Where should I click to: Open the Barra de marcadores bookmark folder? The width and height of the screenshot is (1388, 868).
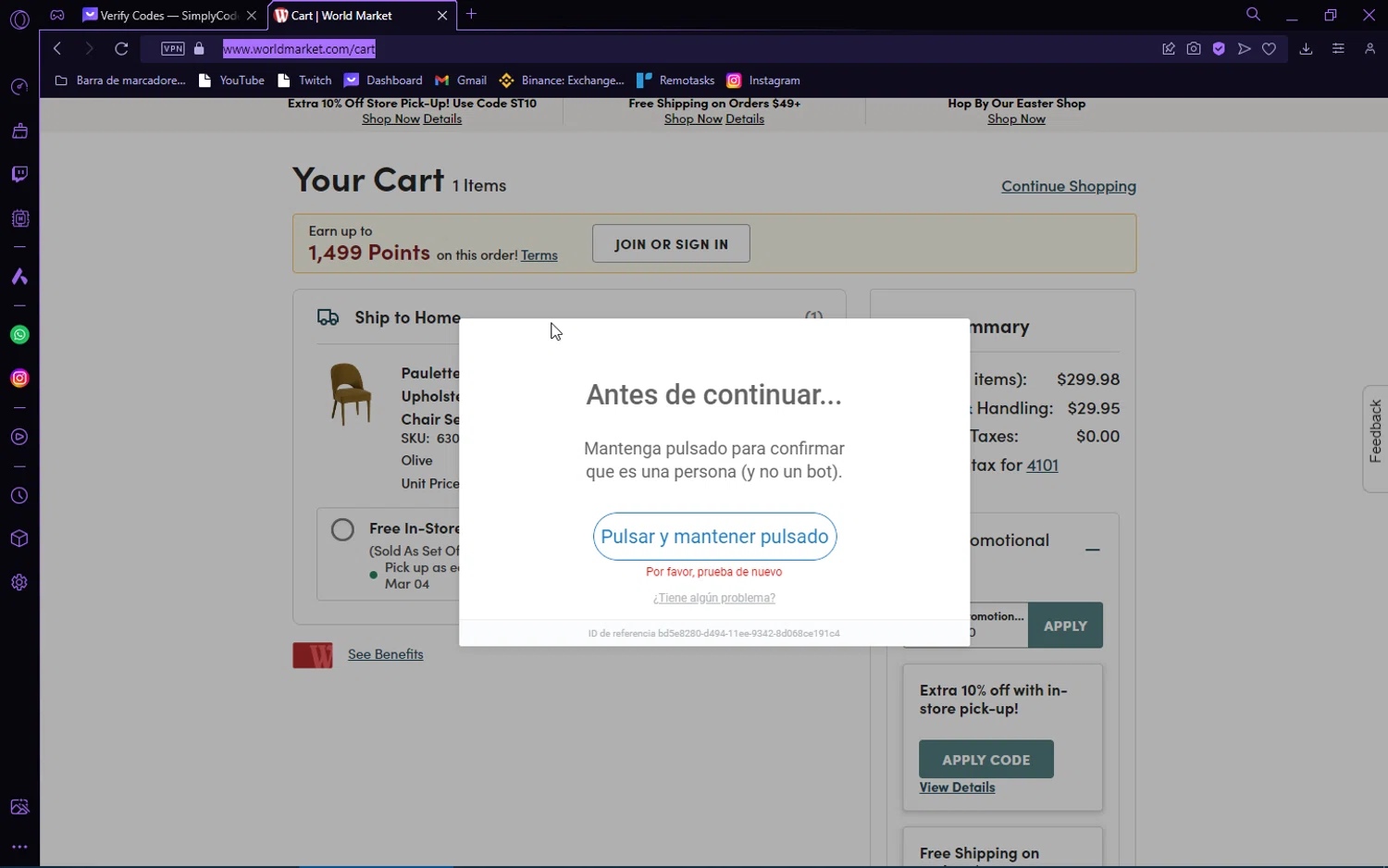pos(120,81)
